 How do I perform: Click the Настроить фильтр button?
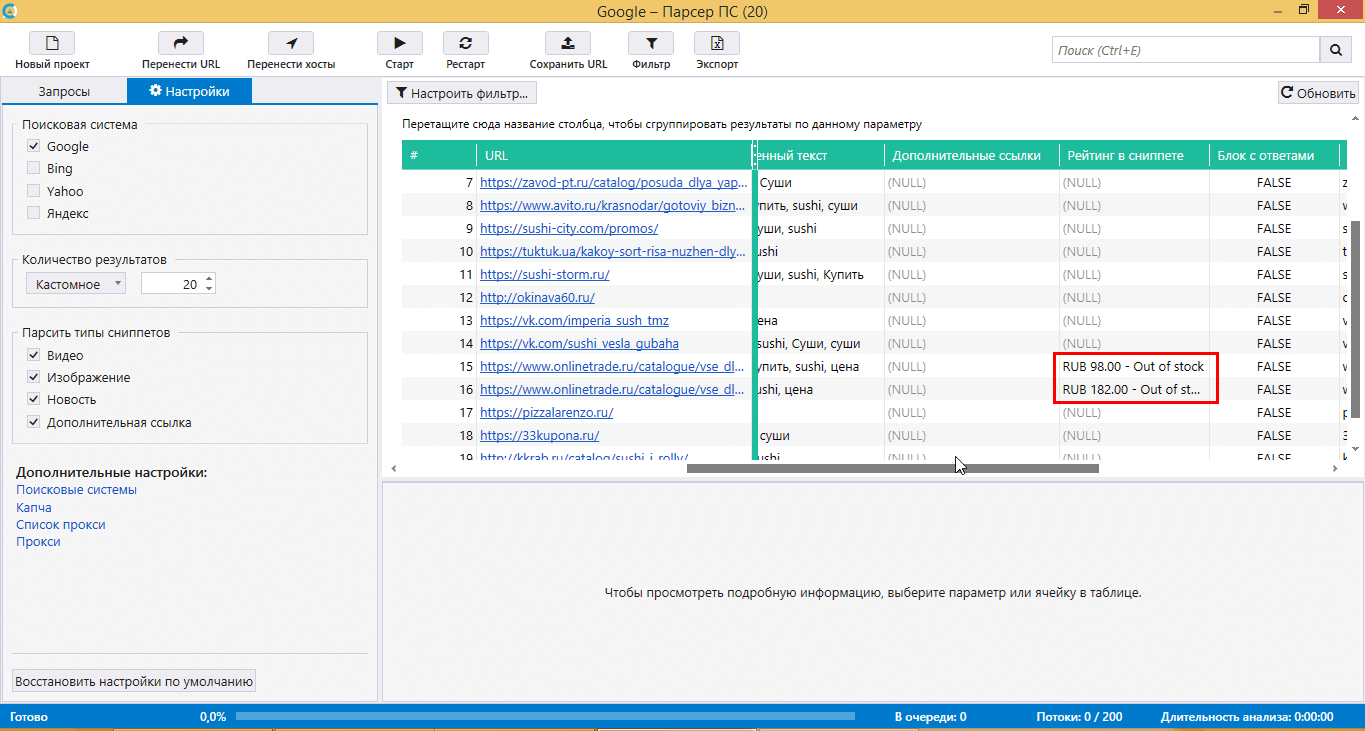coord(463,93)
